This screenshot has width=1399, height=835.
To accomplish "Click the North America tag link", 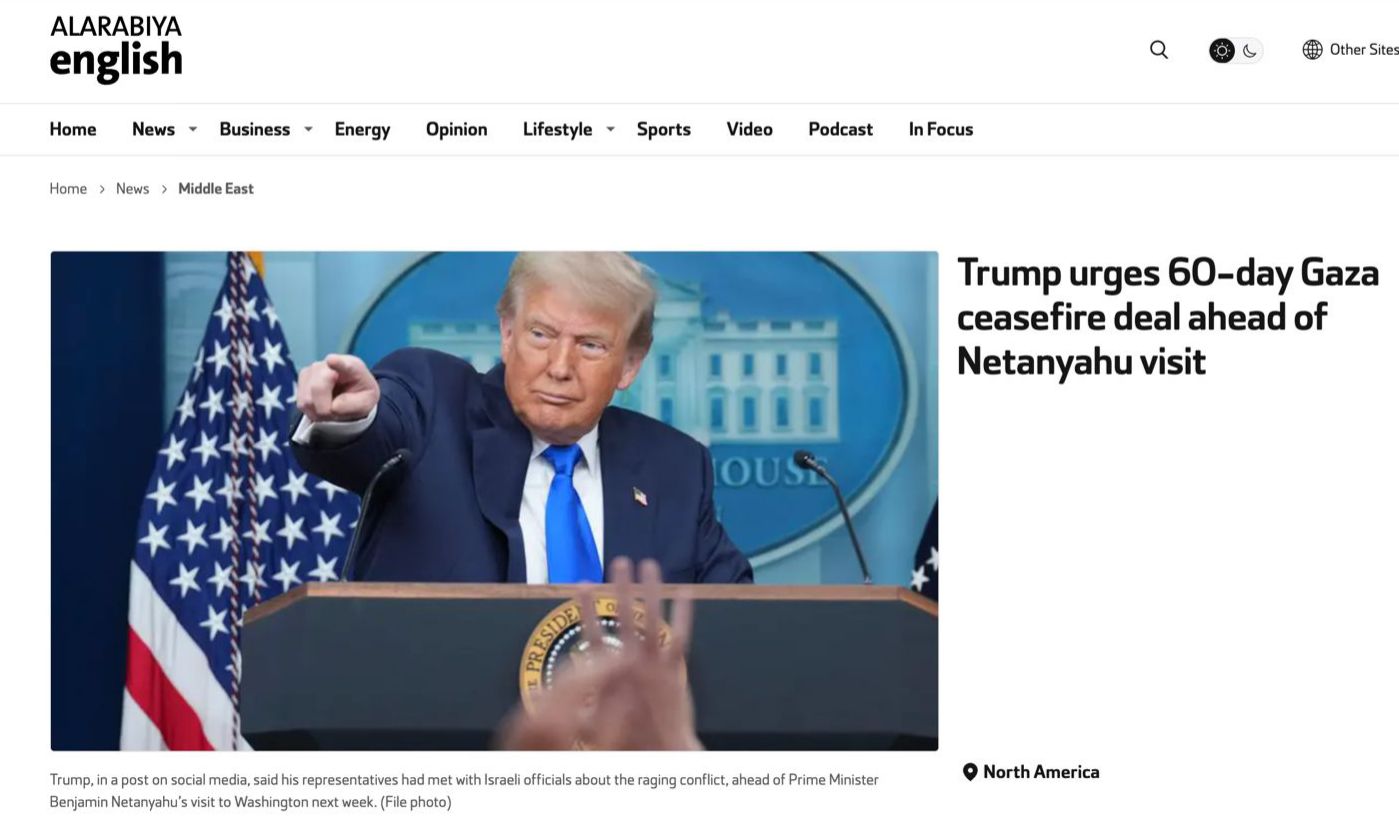I will [1041, 772].
